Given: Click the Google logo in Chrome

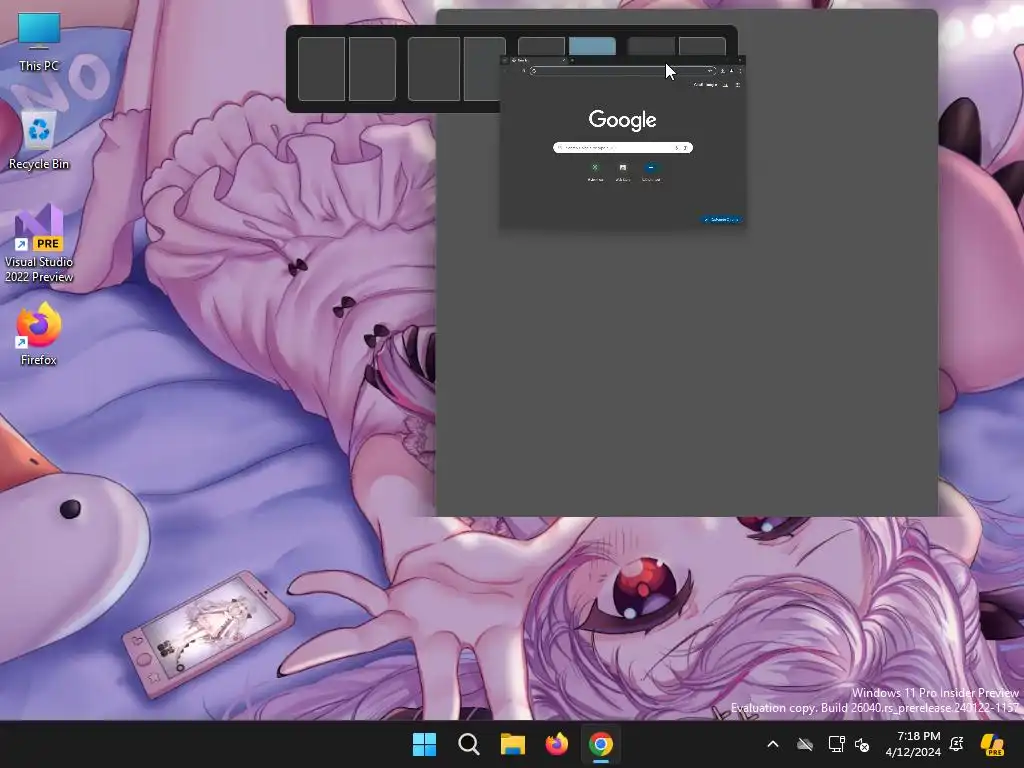Looking at the screenshot, I should coord(622,120).
